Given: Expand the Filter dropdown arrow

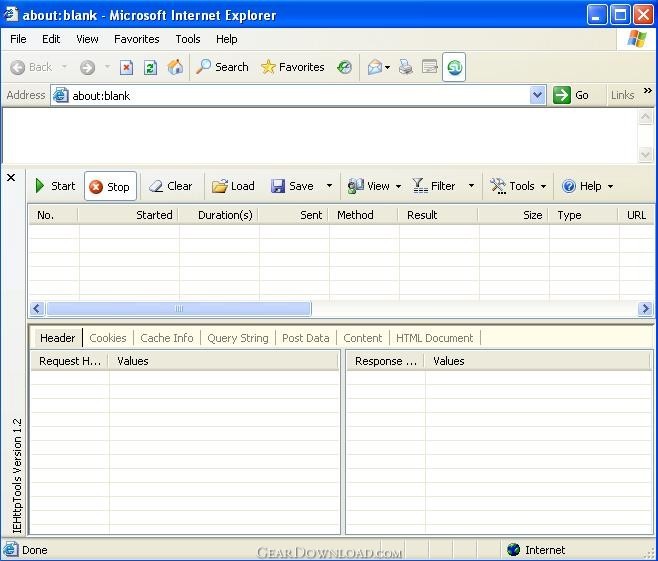Looking at the screenshot, I should tap(471, 185).
